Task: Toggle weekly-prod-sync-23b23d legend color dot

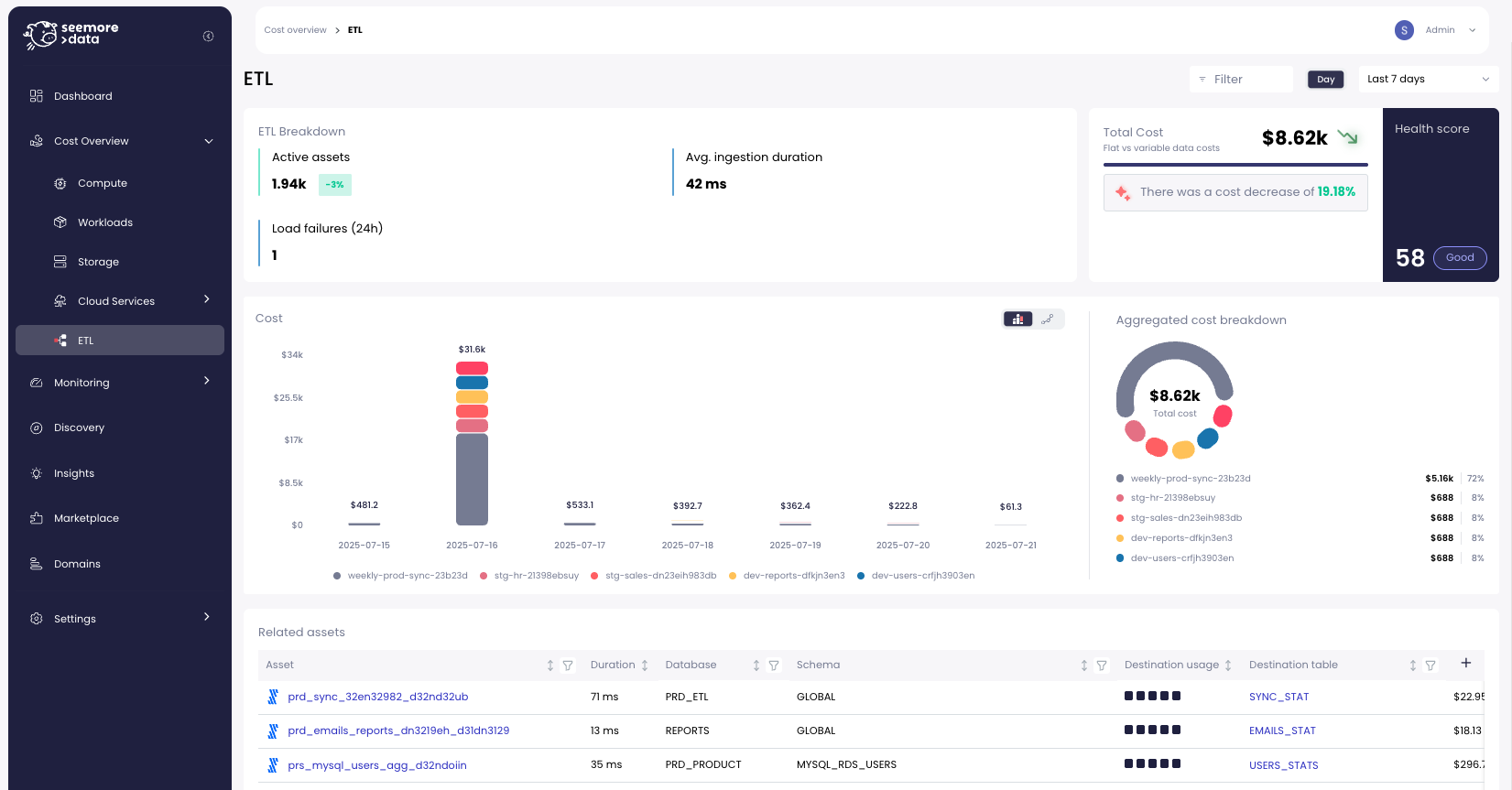Action: click(x=337, y=576)
